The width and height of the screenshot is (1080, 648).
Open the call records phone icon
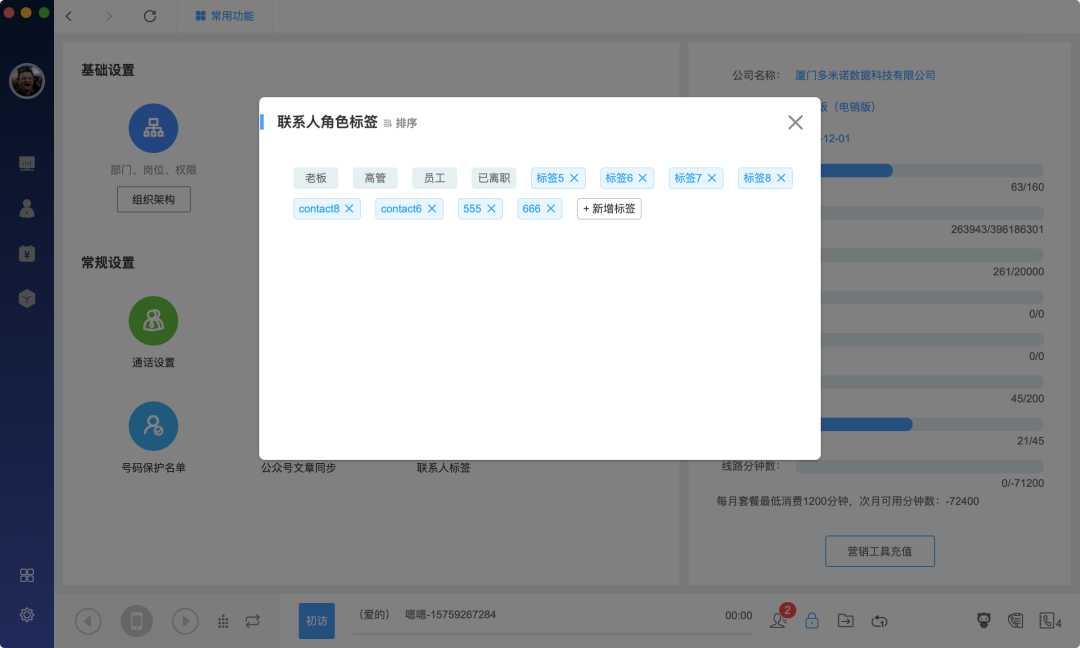pyautogui.click(x=1015, y=620)
